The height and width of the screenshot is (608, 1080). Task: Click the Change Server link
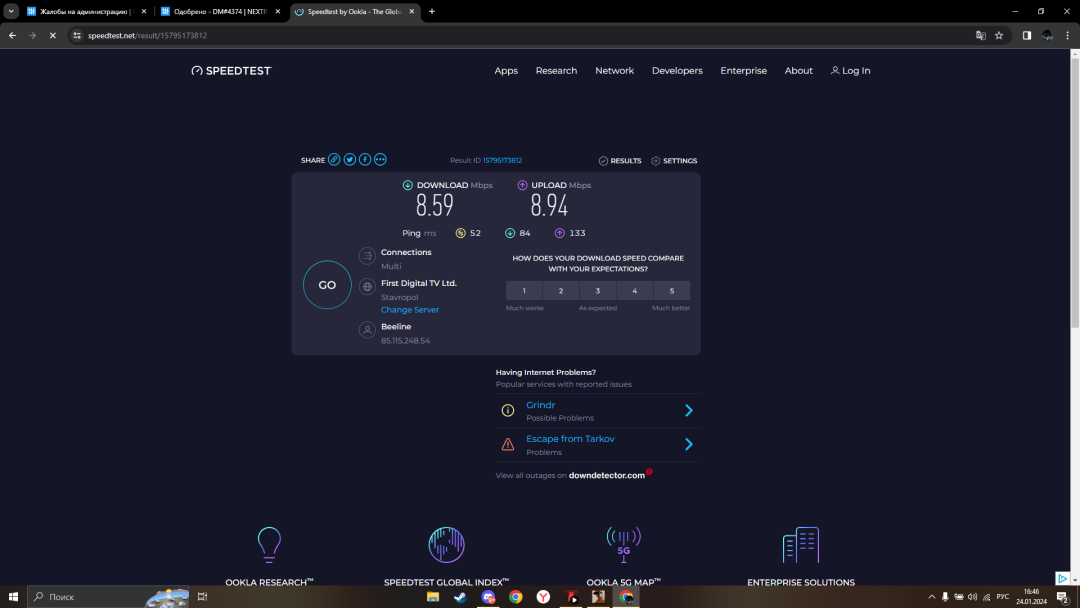click(x=410, y=310)
